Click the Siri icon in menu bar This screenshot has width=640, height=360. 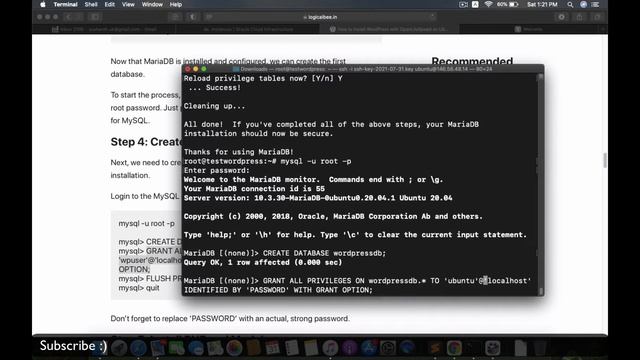[x=583, y=4]
